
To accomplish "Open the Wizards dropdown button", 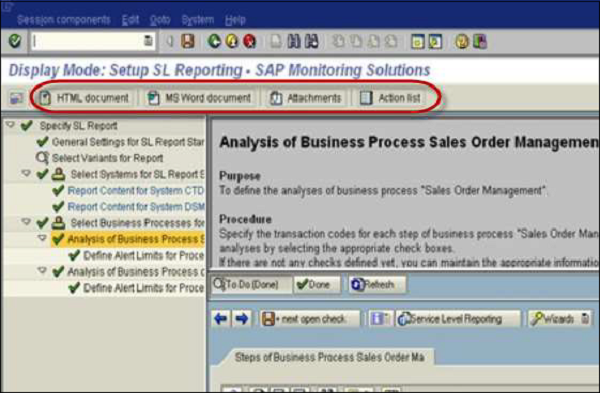I will point(560,318).
